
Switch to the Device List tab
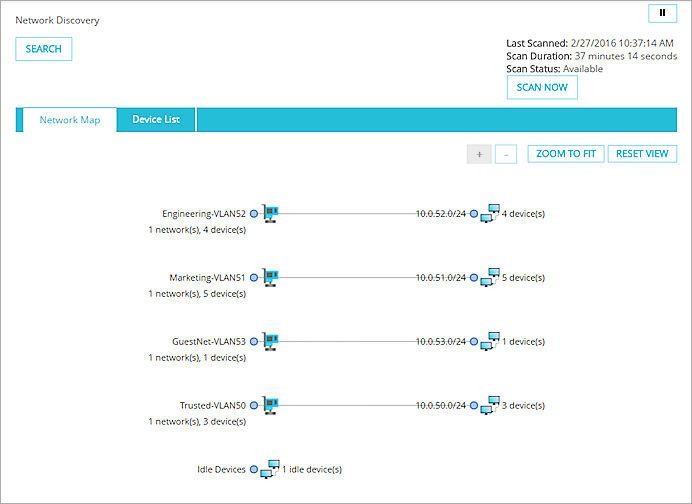[x=156, y=120]
